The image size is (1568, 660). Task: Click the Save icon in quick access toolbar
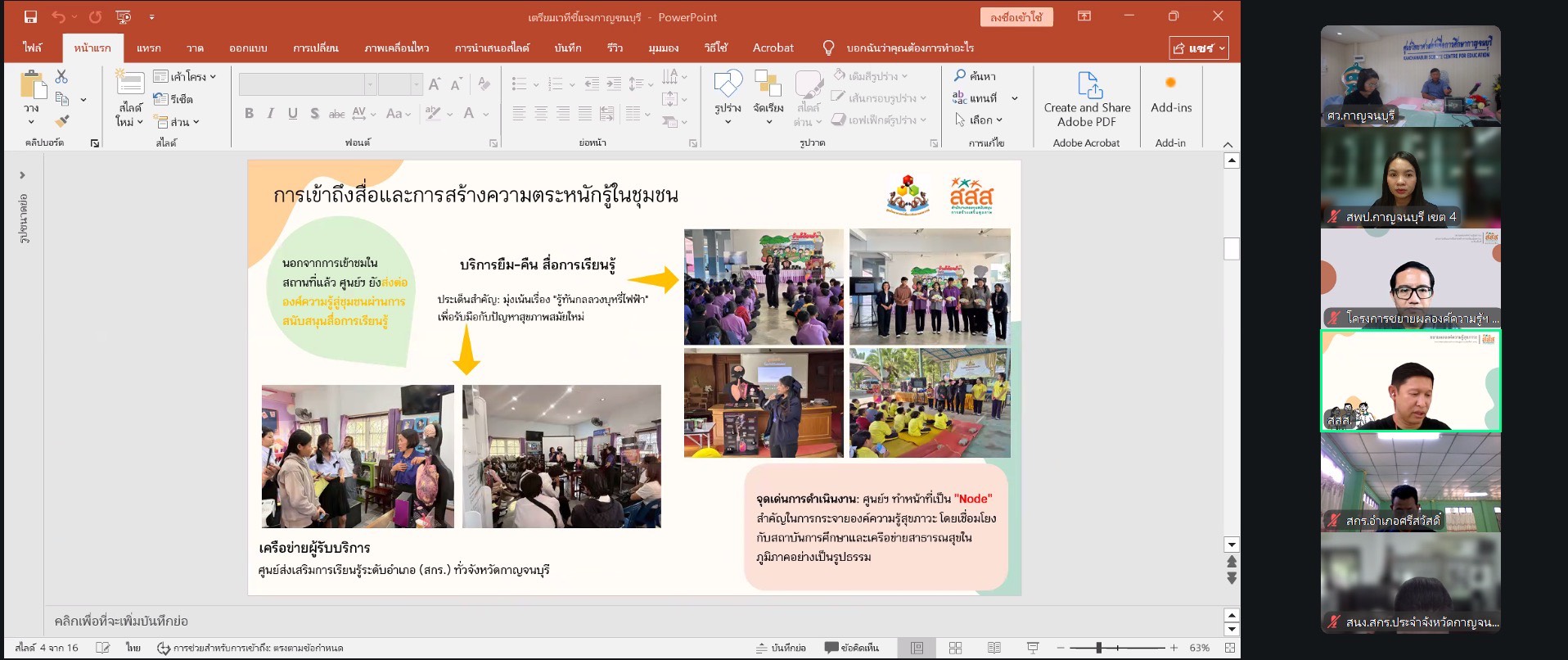[x=30, y=16]
